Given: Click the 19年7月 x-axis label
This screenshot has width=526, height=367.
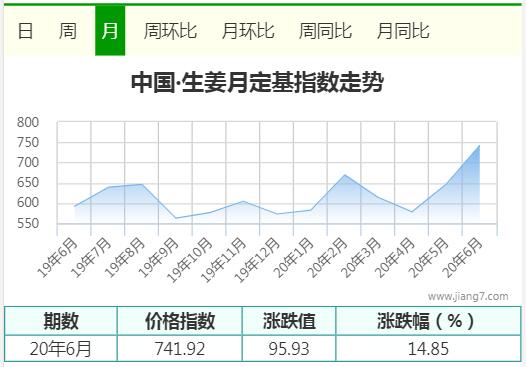Looking at the screenshot, I should [x=91, y=258].
